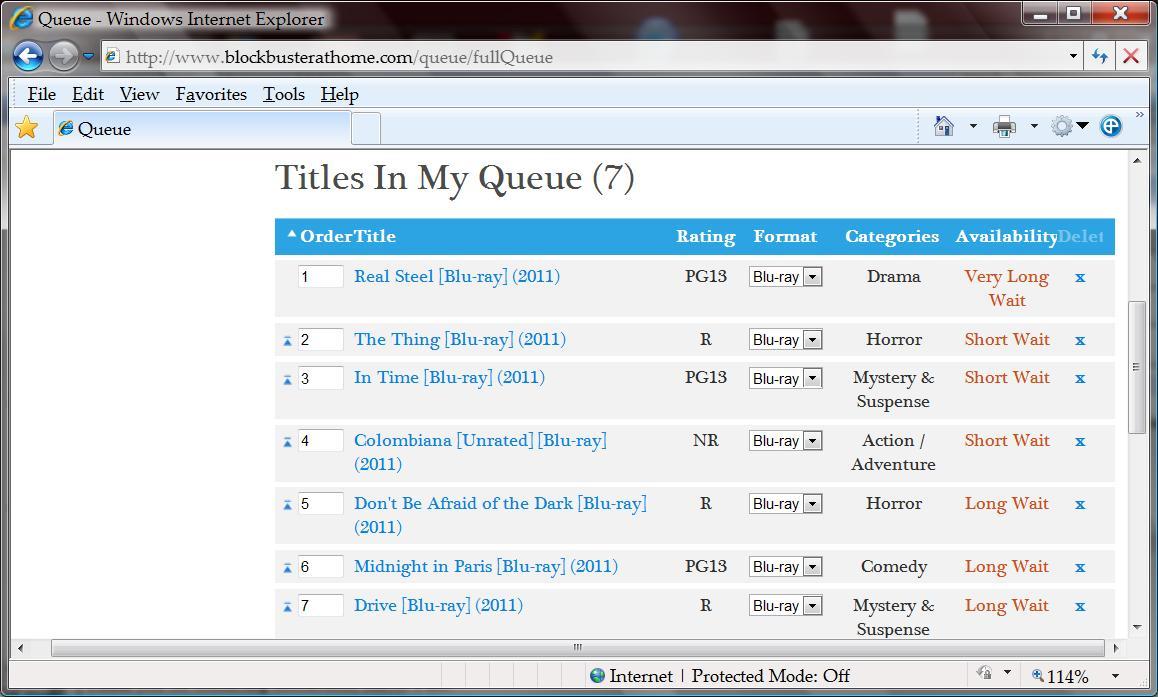Image resolution: width=1158 pixels, height=697 pixels.
Task: Move Midnight in Paris to top of queue
Action: pos(287,568)
